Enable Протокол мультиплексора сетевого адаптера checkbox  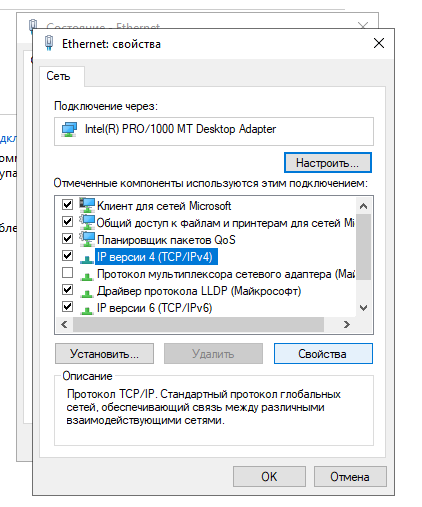[67, 272]
